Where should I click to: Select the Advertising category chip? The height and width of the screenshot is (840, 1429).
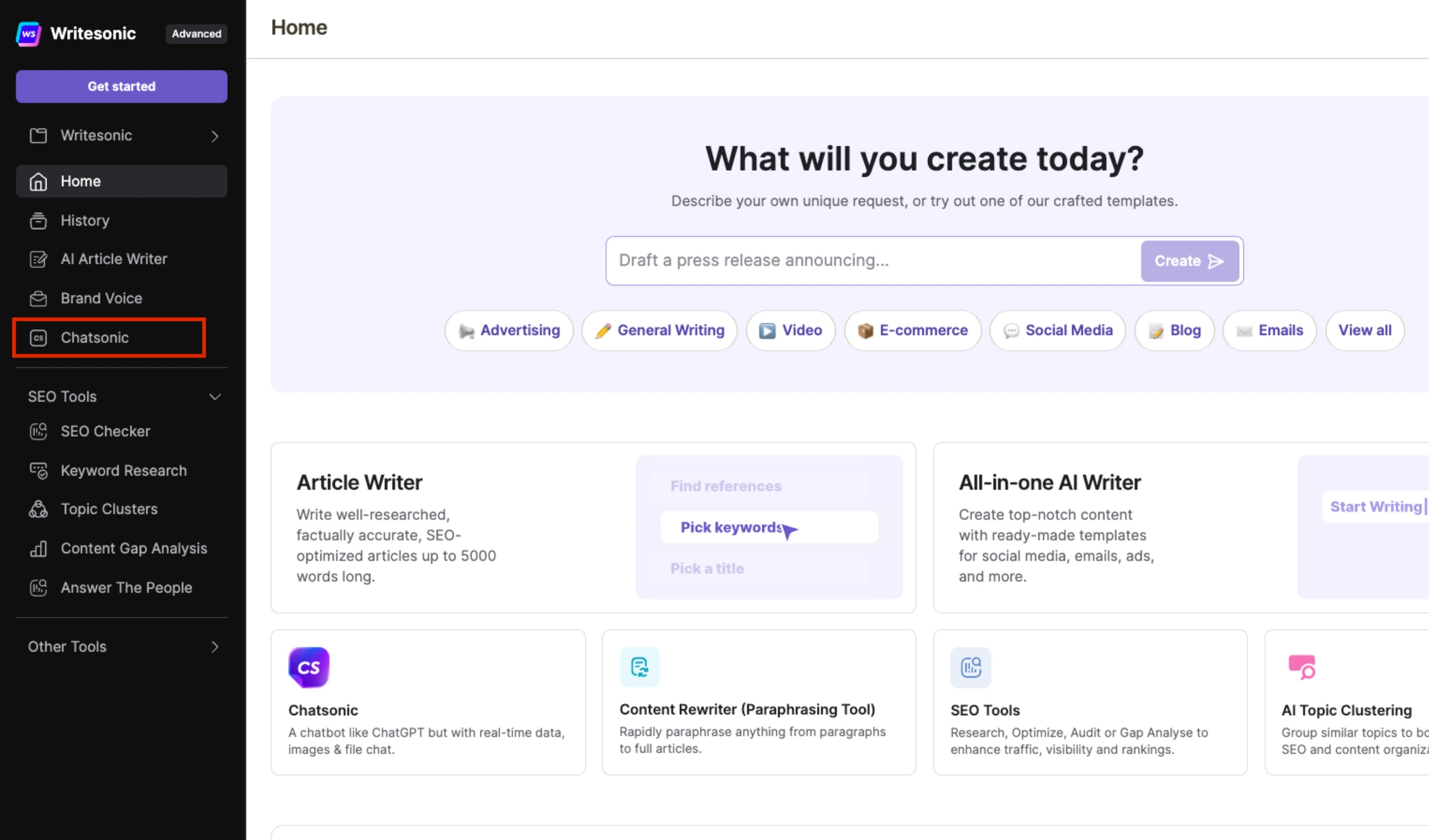(509, 330)
